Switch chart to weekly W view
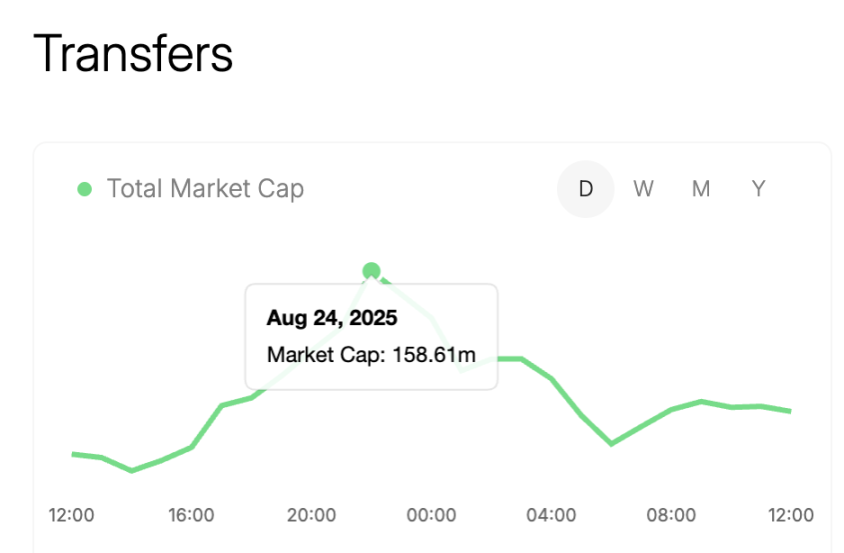844x553 pixels. coord(643,189)
